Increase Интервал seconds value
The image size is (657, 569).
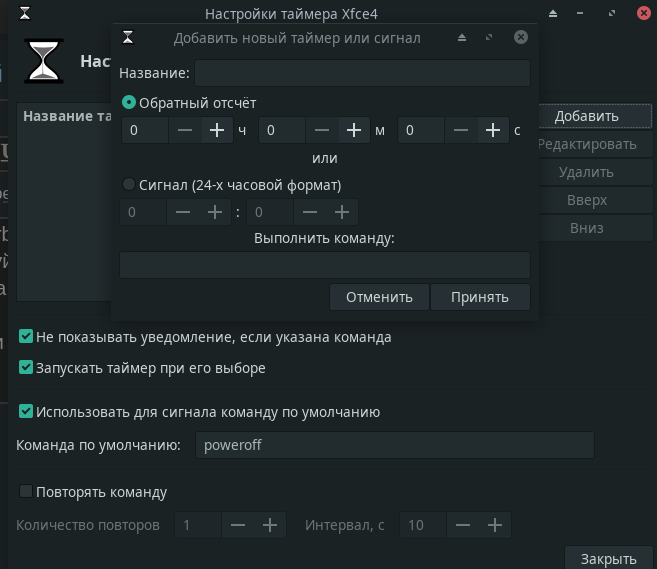point(495,525)
